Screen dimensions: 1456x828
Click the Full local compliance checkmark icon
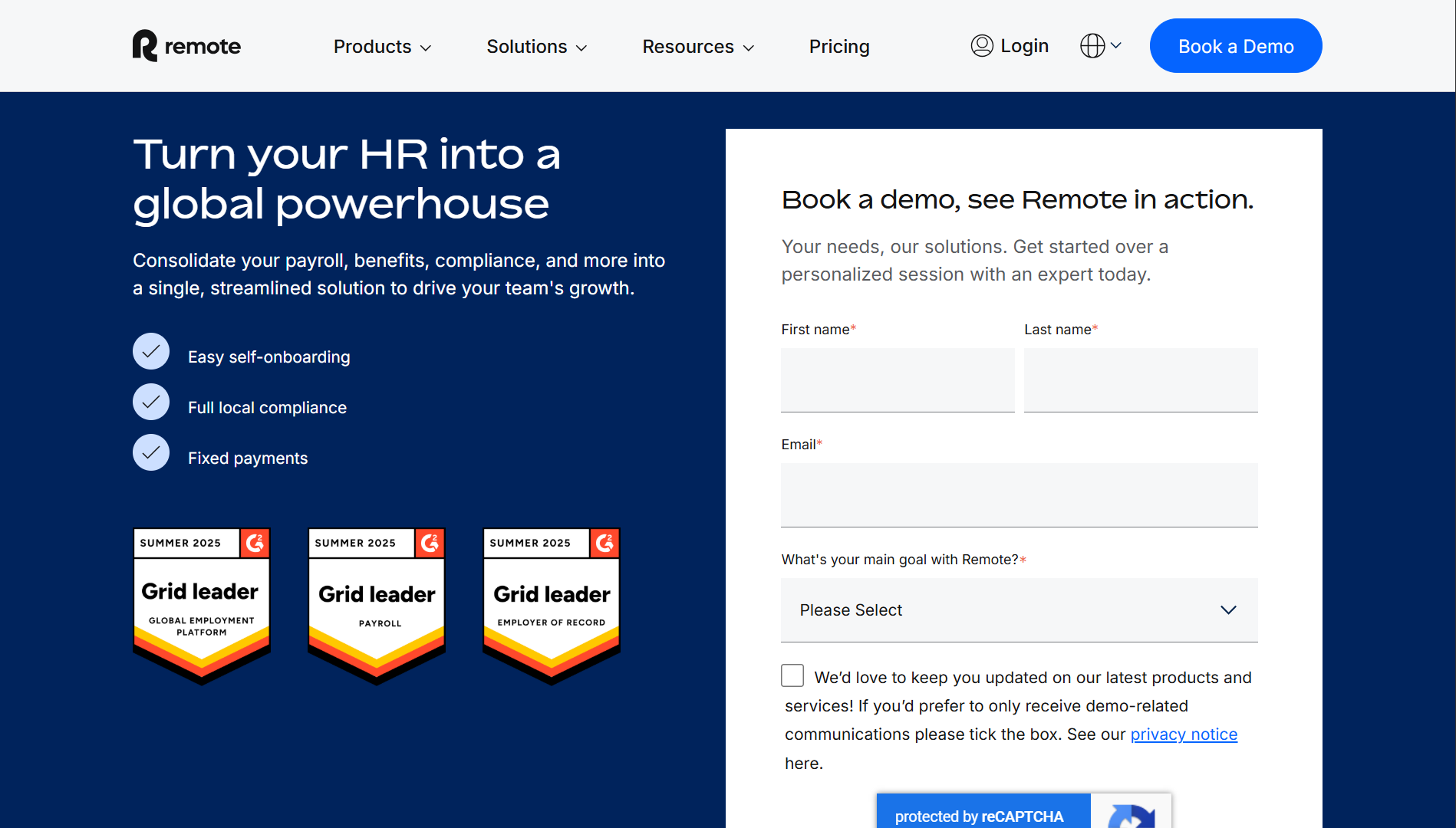[151, 402]
